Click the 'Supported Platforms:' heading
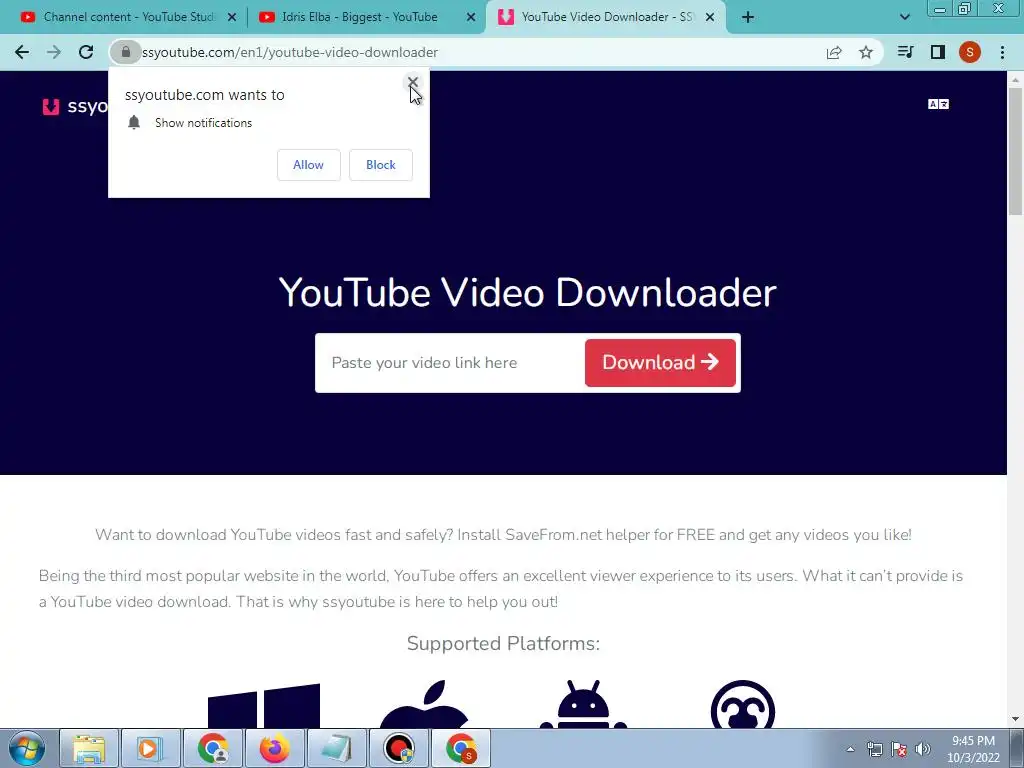Viewport: 1024px width, 768px height. tap(503, 644)
